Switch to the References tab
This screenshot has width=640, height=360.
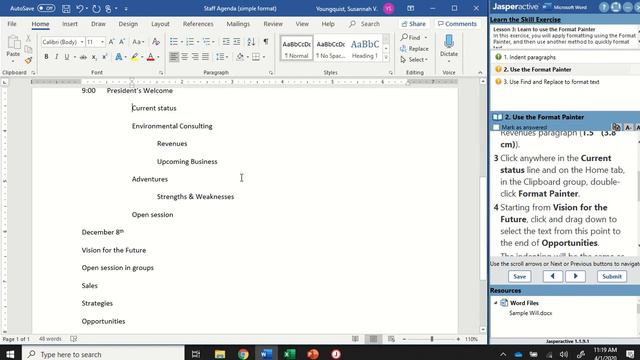click(198, 24)
